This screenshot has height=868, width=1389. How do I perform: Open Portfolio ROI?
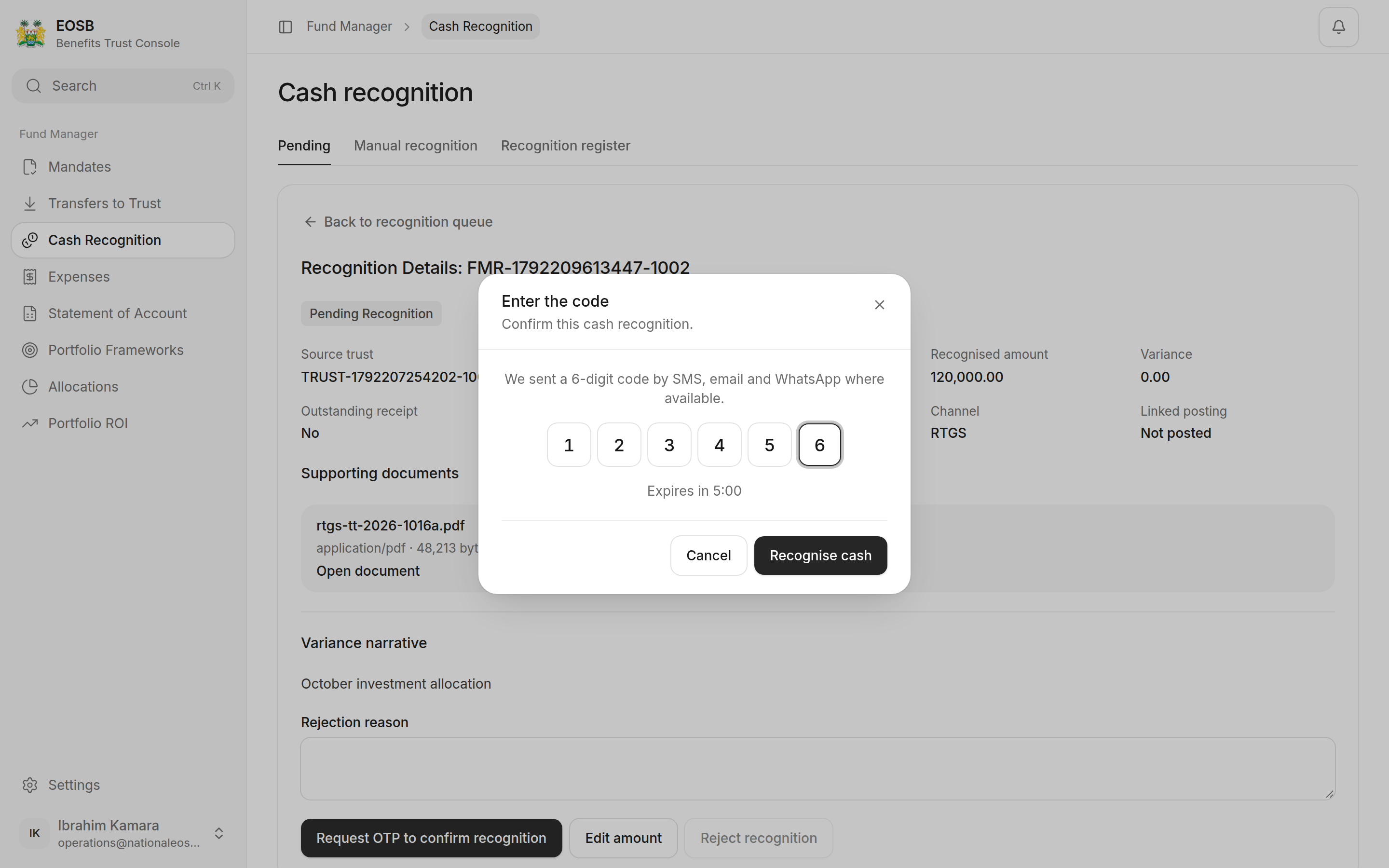[123, 424]
